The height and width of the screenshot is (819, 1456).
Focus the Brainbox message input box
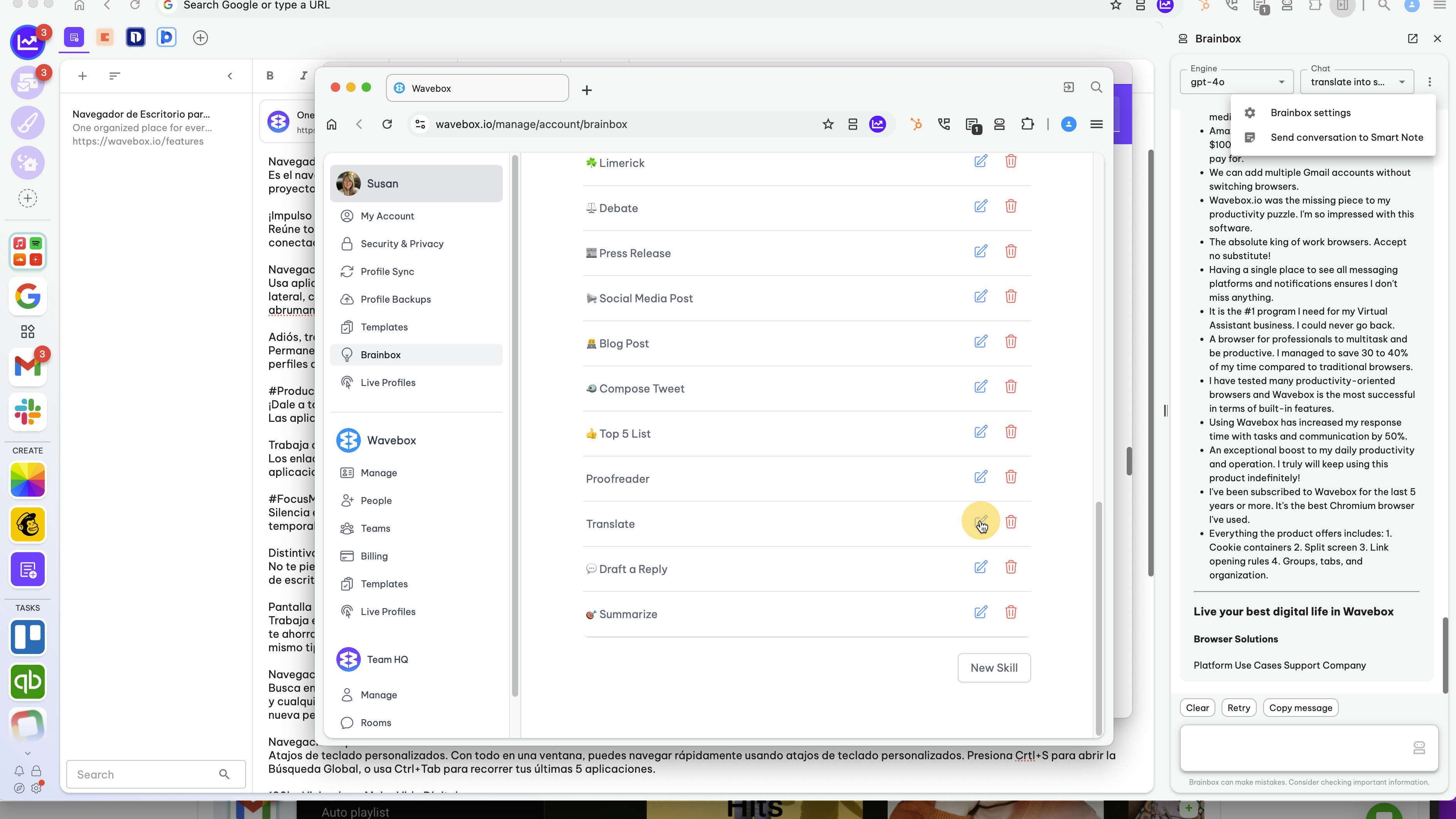tap(1308, 748)
